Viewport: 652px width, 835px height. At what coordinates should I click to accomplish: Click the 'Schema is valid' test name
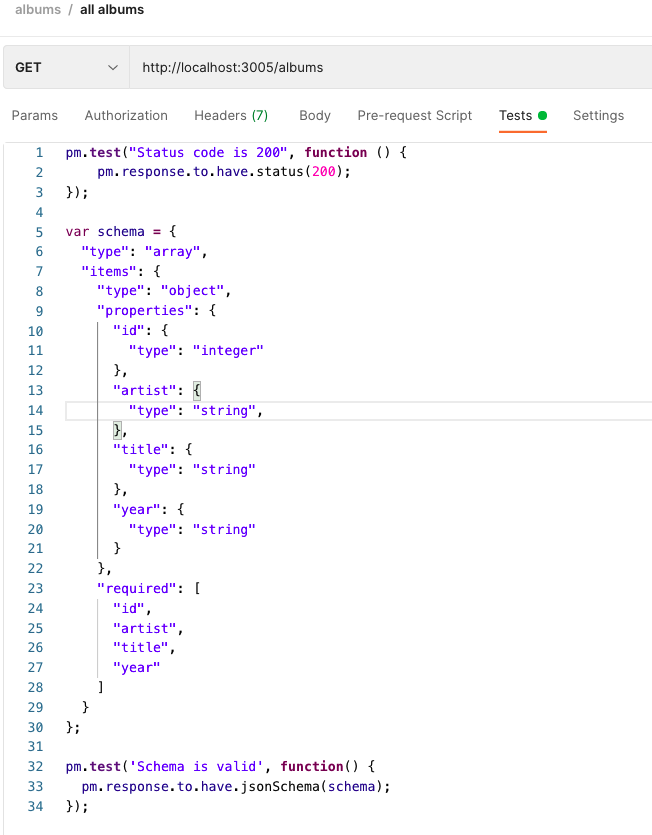197,767
